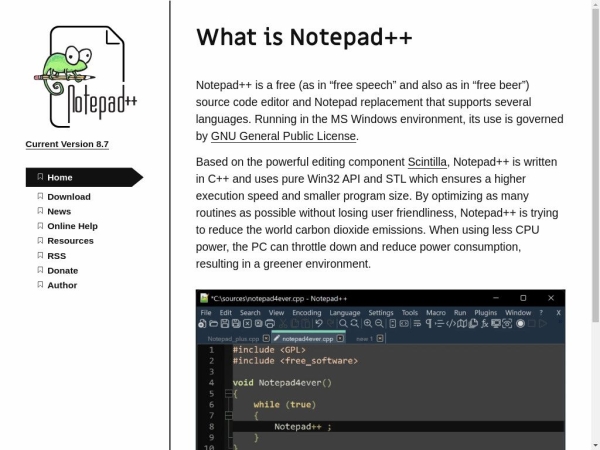Screen dimensions: 600x450
Task: Click the Replace icon in Notepad++ screenshot toolbar
Action: (x=355, y=323)
